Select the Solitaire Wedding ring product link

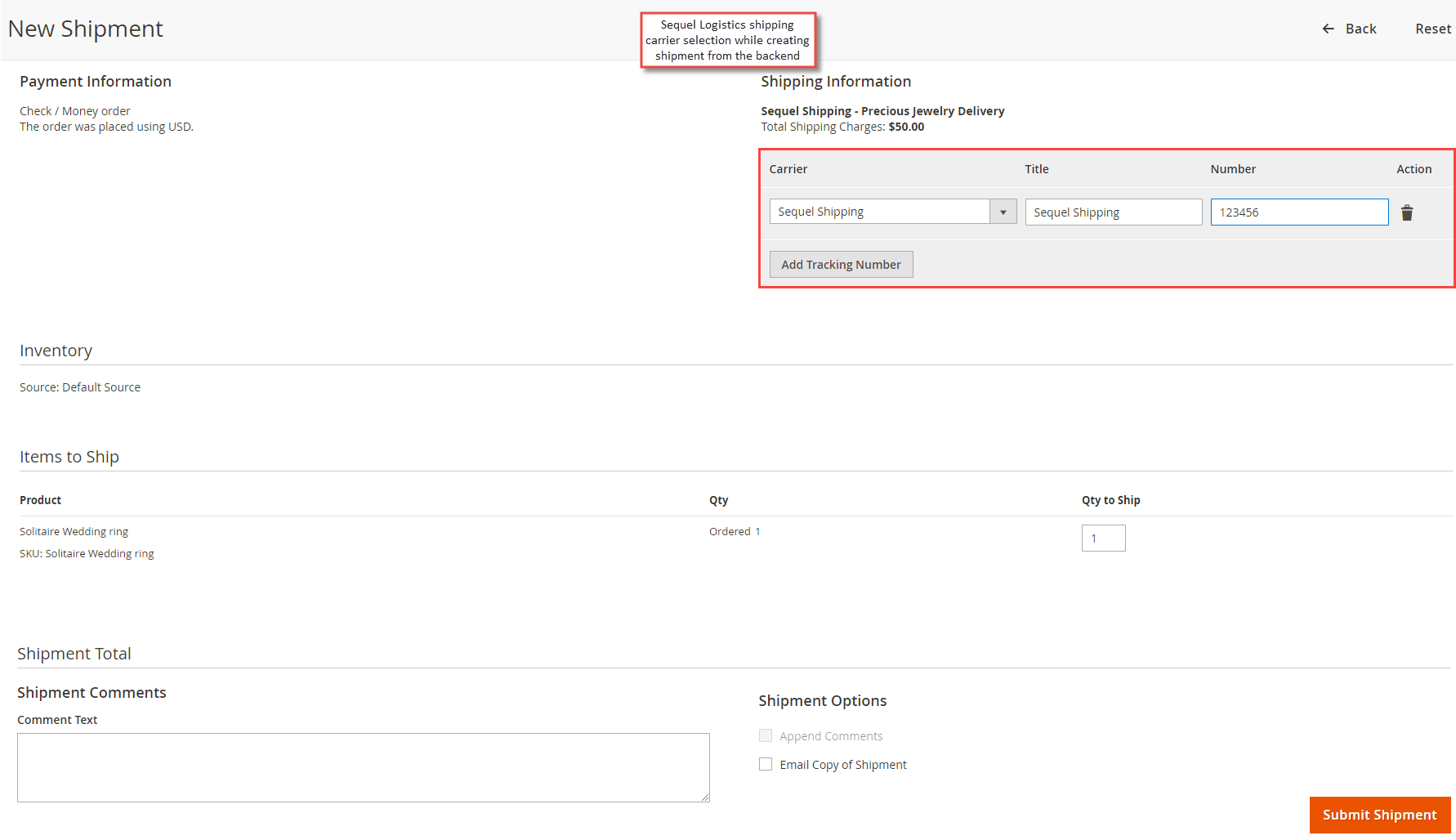tap(74, 531)
